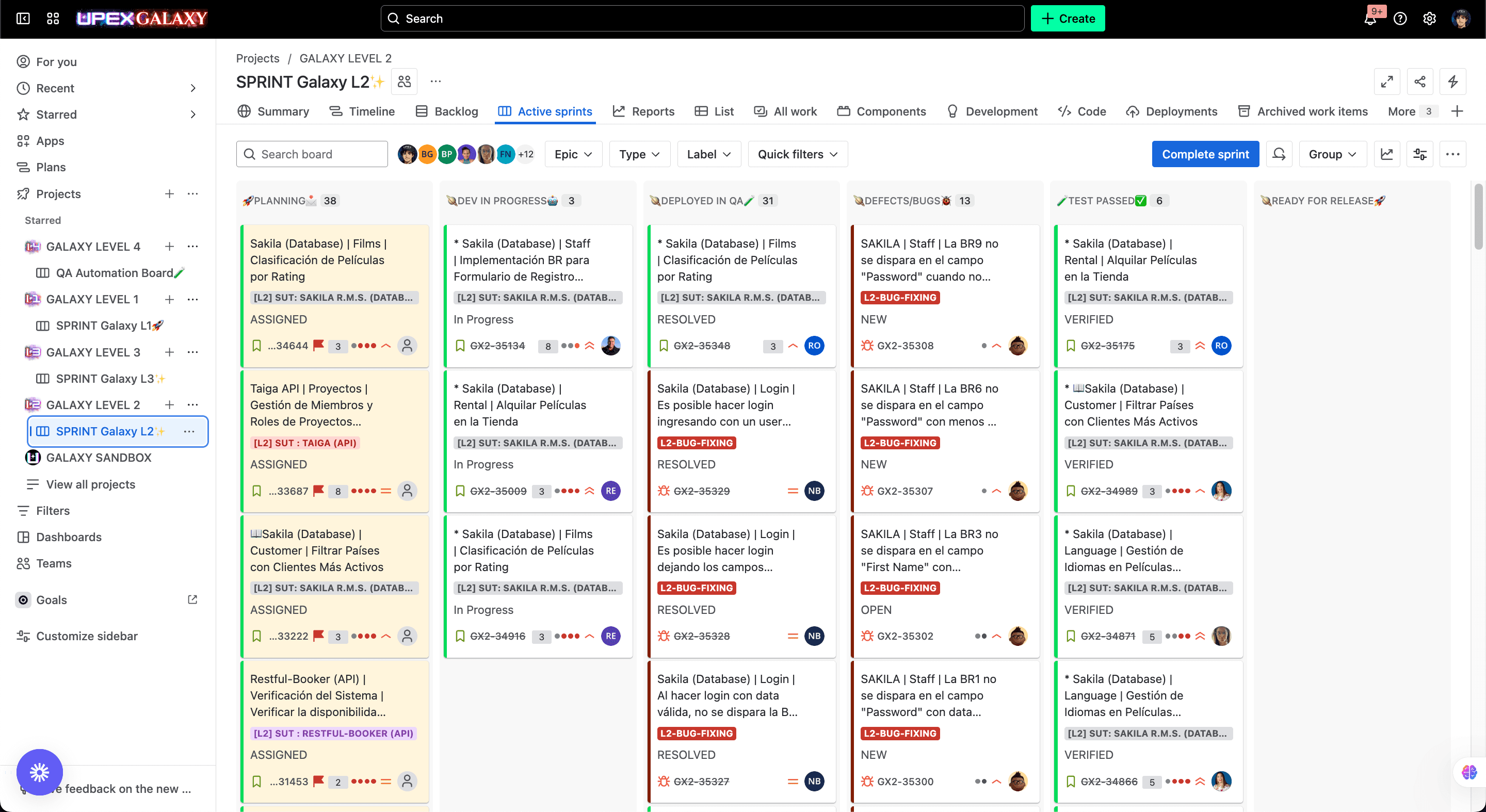The image size is (1486, 812).
Task: Expand the Group dropdown
Action: click(x=1332, y=154)
